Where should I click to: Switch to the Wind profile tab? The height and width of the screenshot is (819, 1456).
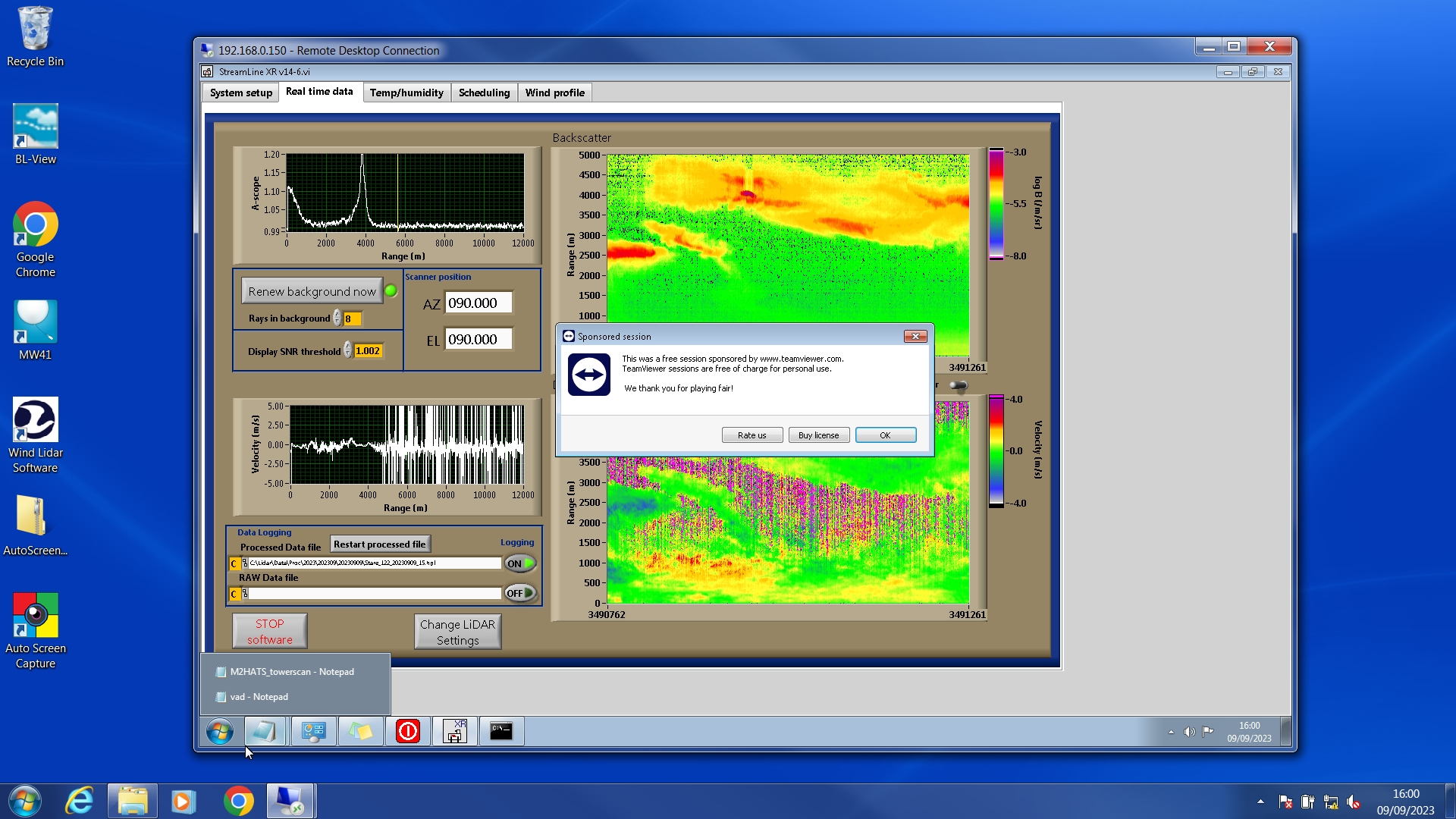click(x=554, y=93)
